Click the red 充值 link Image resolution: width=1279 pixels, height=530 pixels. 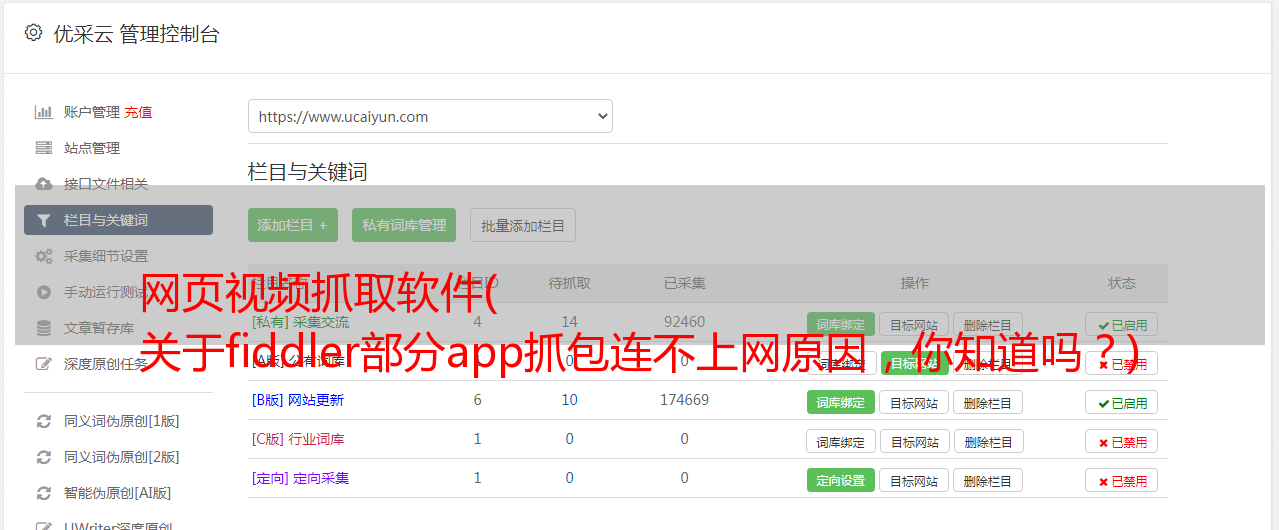pyautogui.click(x=138, y=112)
